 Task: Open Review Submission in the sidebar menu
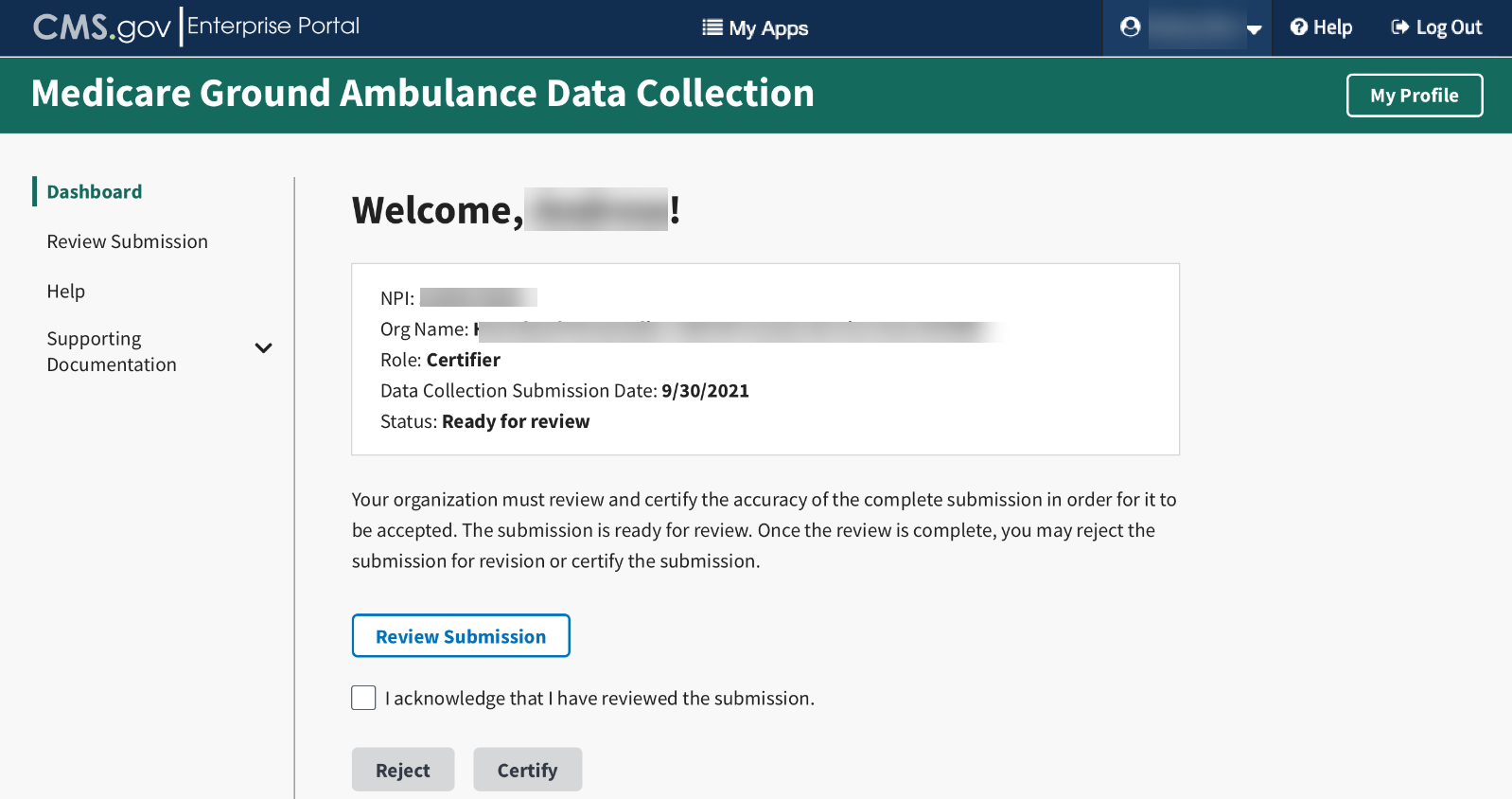[x=128, y=241]
